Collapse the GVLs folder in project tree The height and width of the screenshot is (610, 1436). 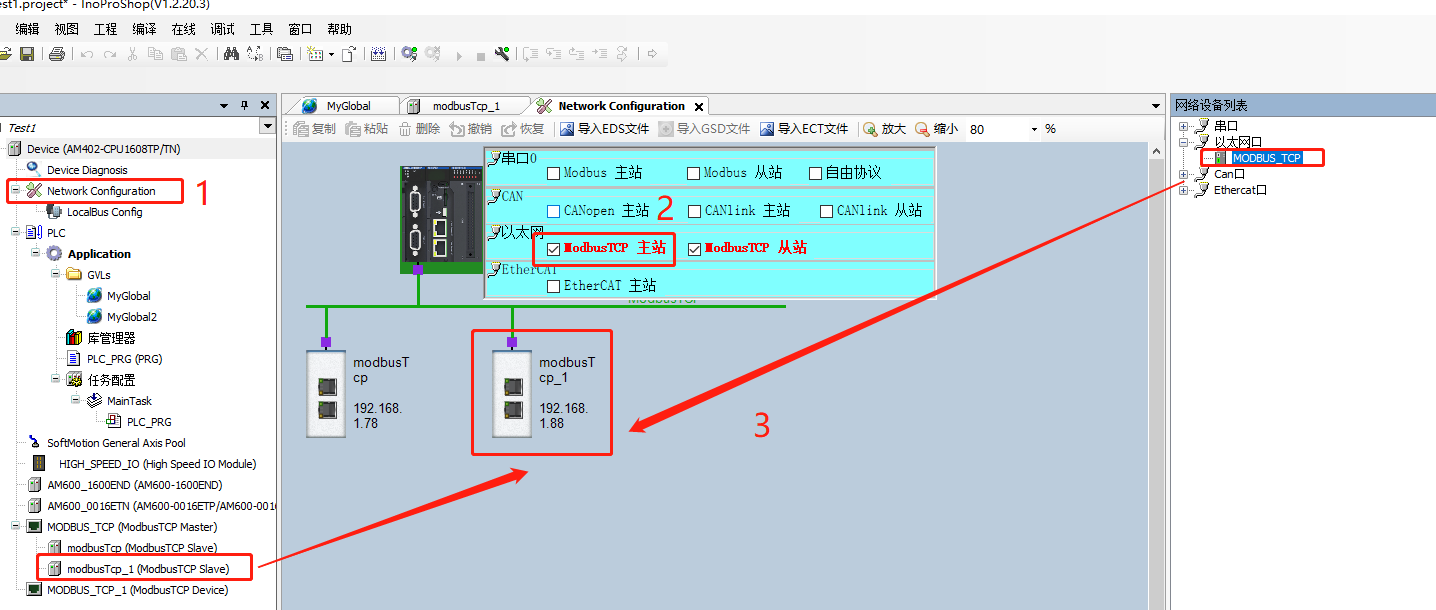click(56, 275)
